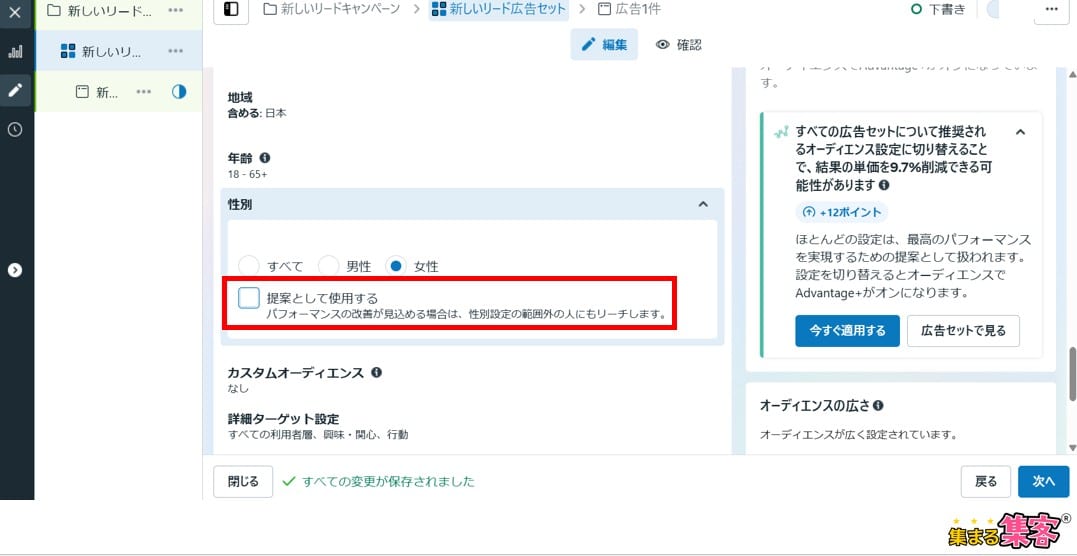Click the sidebar expand arrow circle icon
This screenshot has width=1077, height=556.
[x=15, y=270]
